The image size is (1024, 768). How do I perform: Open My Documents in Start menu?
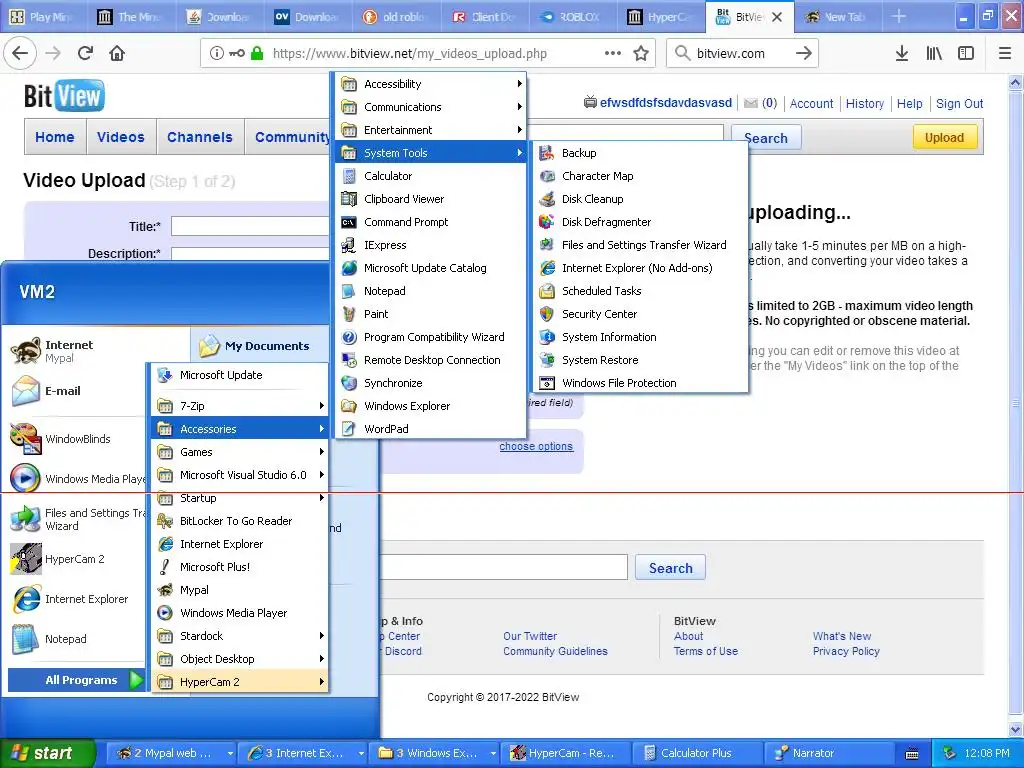click(x=259, y=345)
